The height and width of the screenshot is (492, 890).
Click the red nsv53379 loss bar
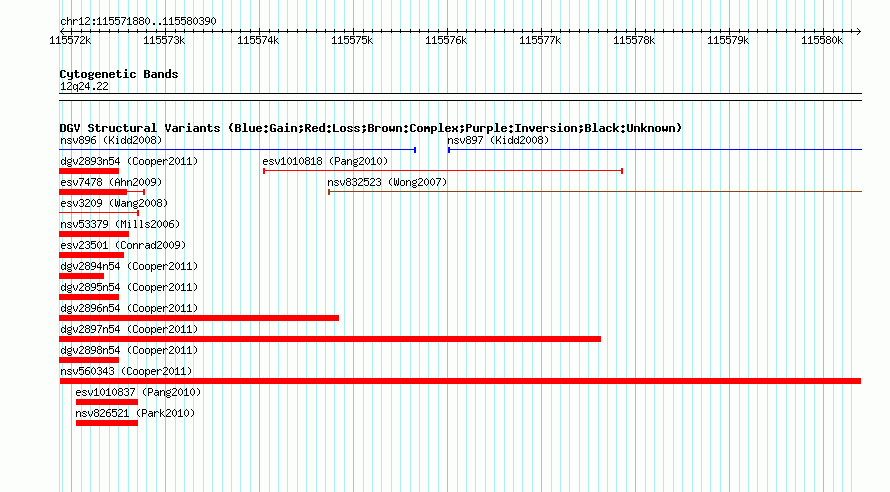point(94,234)
